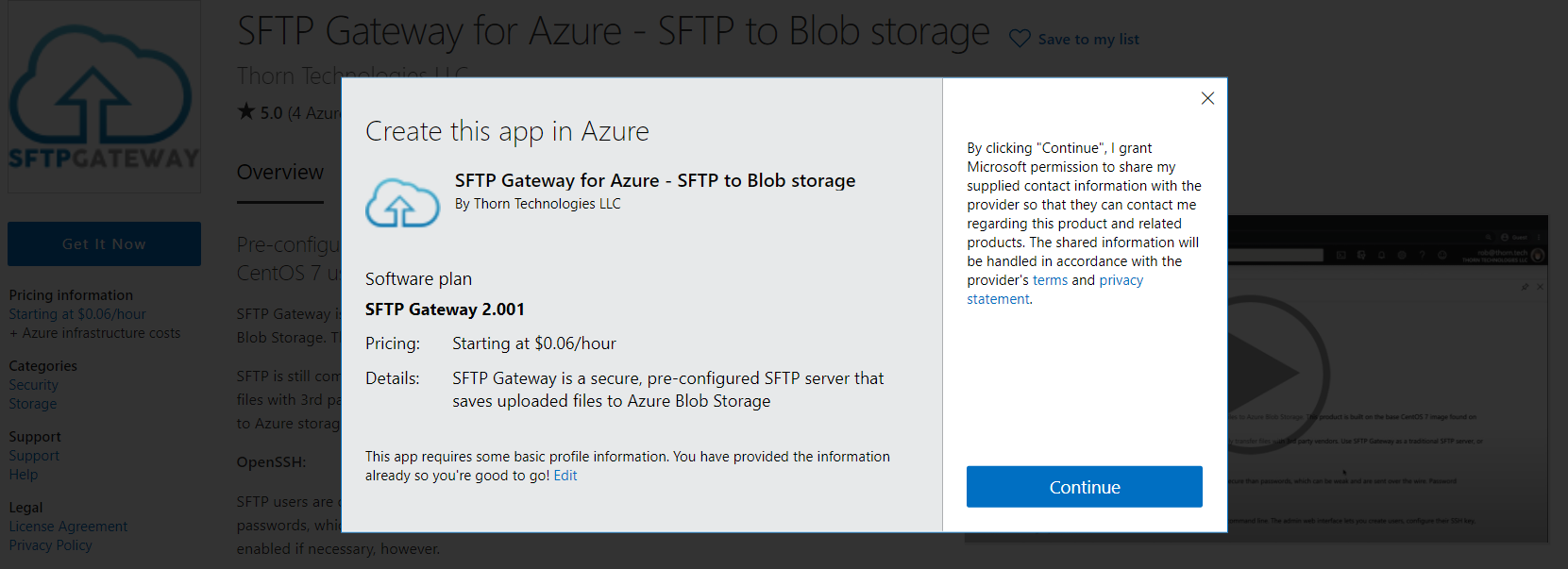Viewport: 1568px width, 569px height.
Task: Click the SFTP Gateway cloud icon in dialog
Action: [402, 203]
